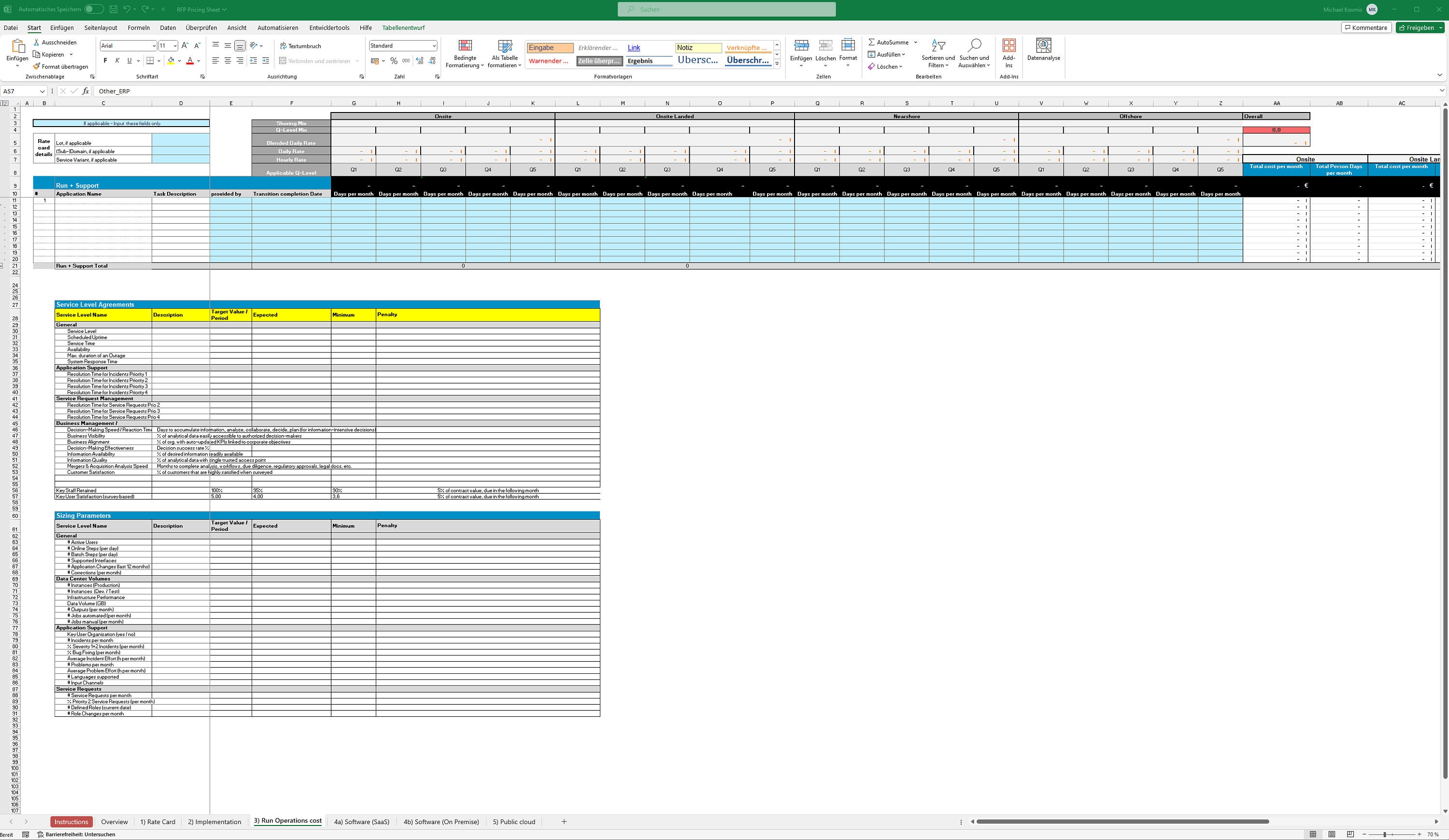Add decimal place icon
This screenshot has height=840, width=1449.
[420, 61]
